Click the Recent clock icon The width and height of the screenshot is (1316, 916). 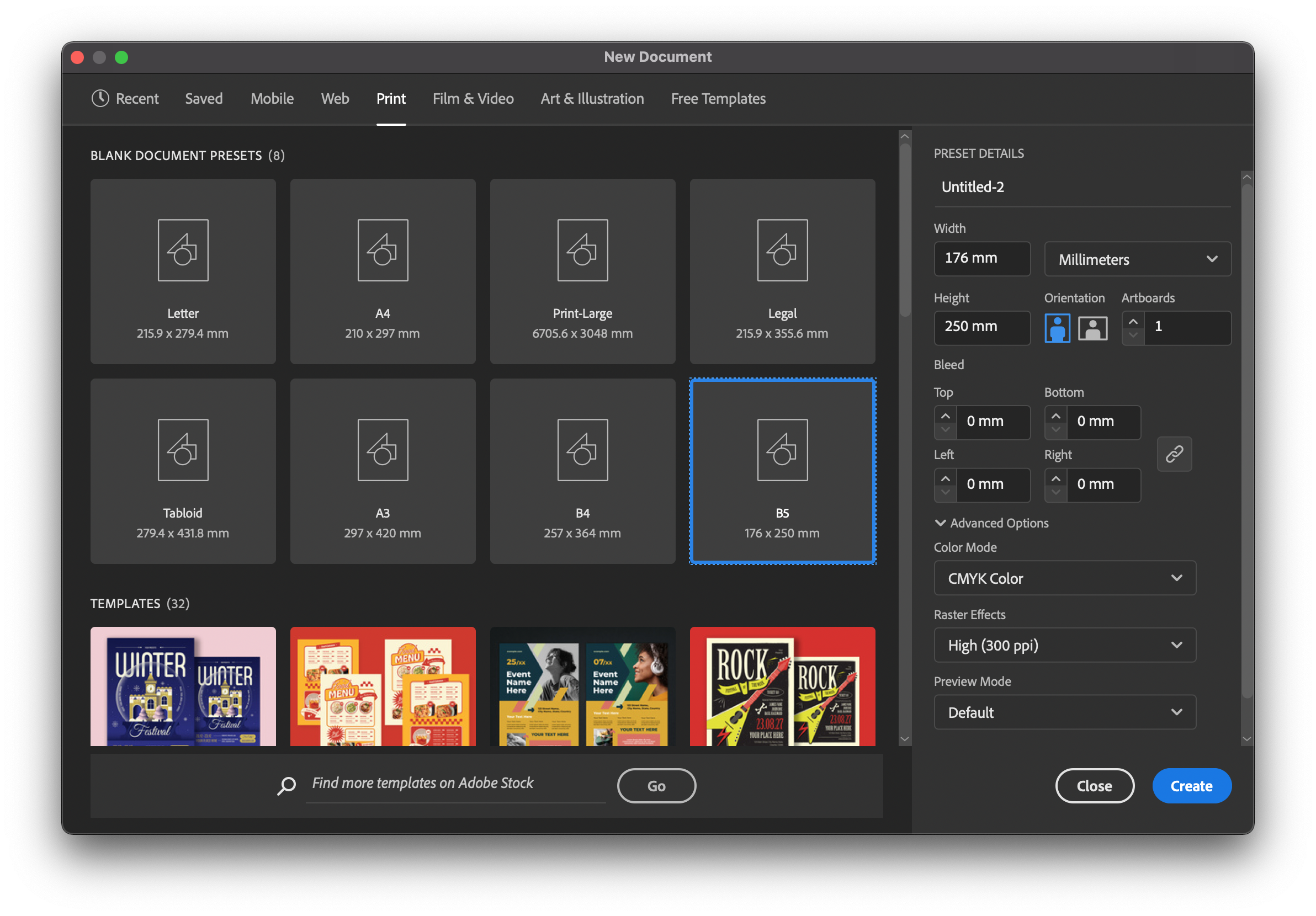pos(100,99)
